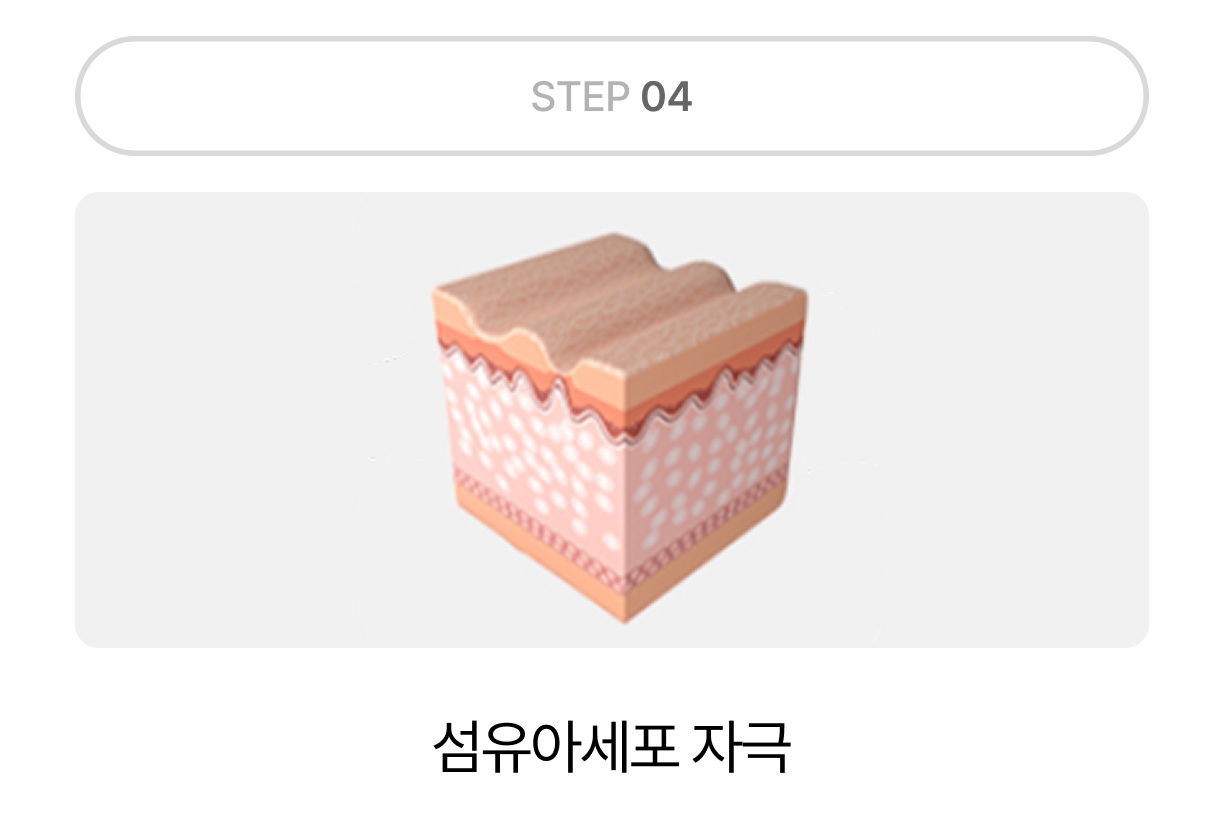The width and height of the screenshot is (1224, 822).
Task: Click the right rounded end of the STEP pill
Action: point(1114,97)
